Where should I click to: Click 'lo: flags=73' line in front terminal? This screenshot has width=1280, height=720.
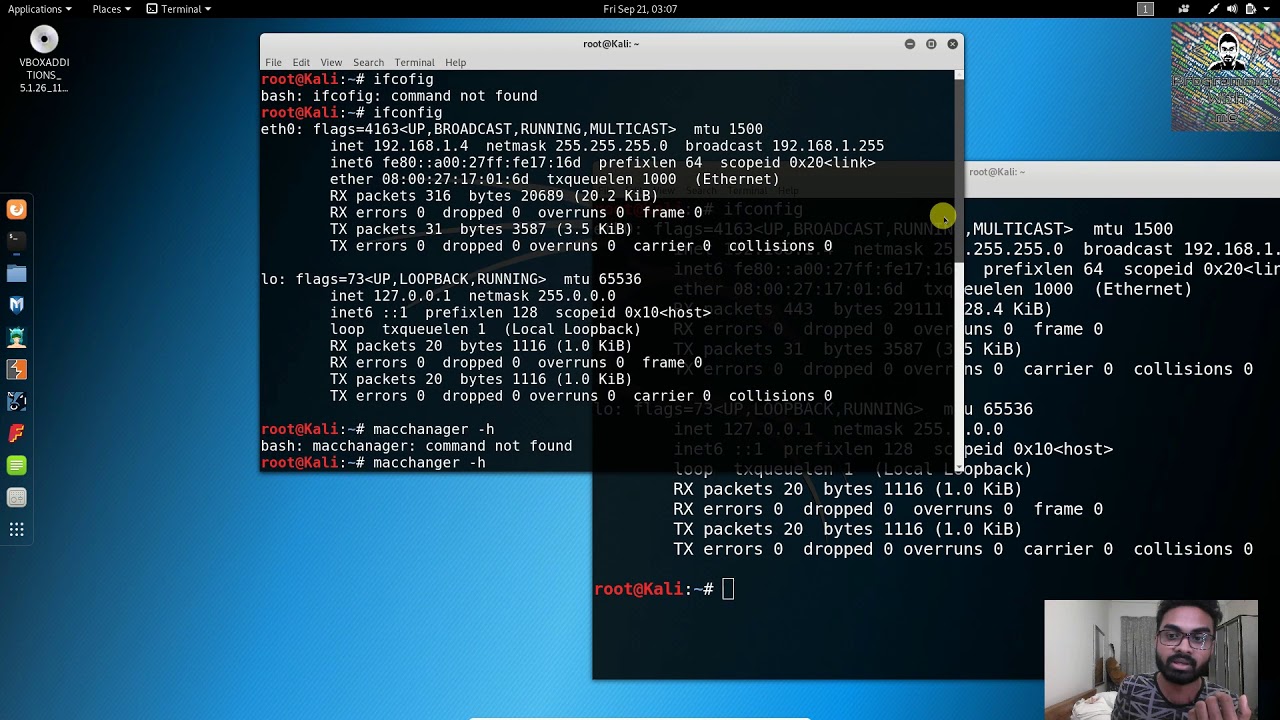(x=451, y=279)
